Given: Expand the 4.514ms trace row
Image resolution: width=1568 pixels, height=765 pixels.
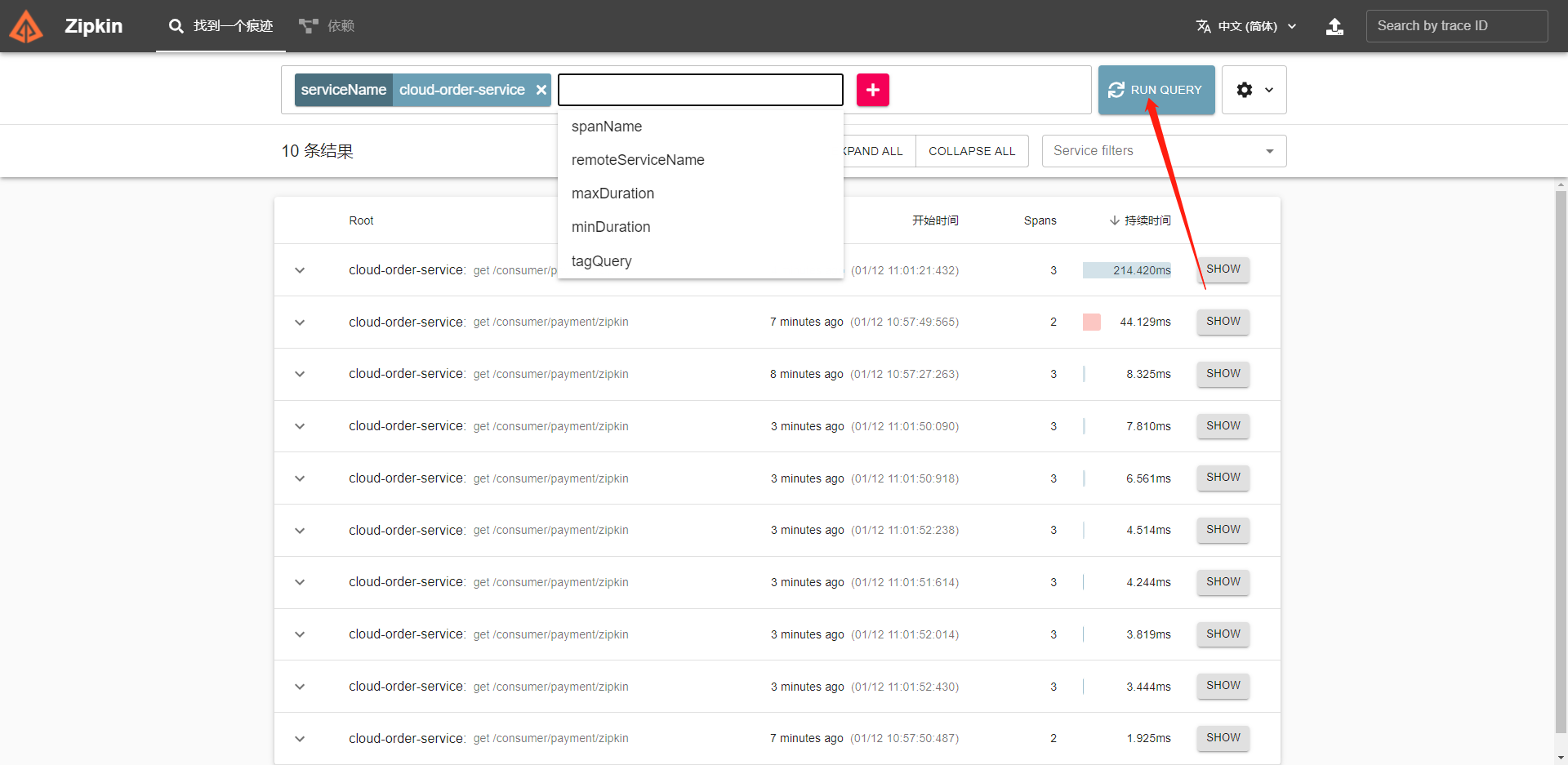Looking at the screenshot, I should pyautogui.click(x=300, y=531).
